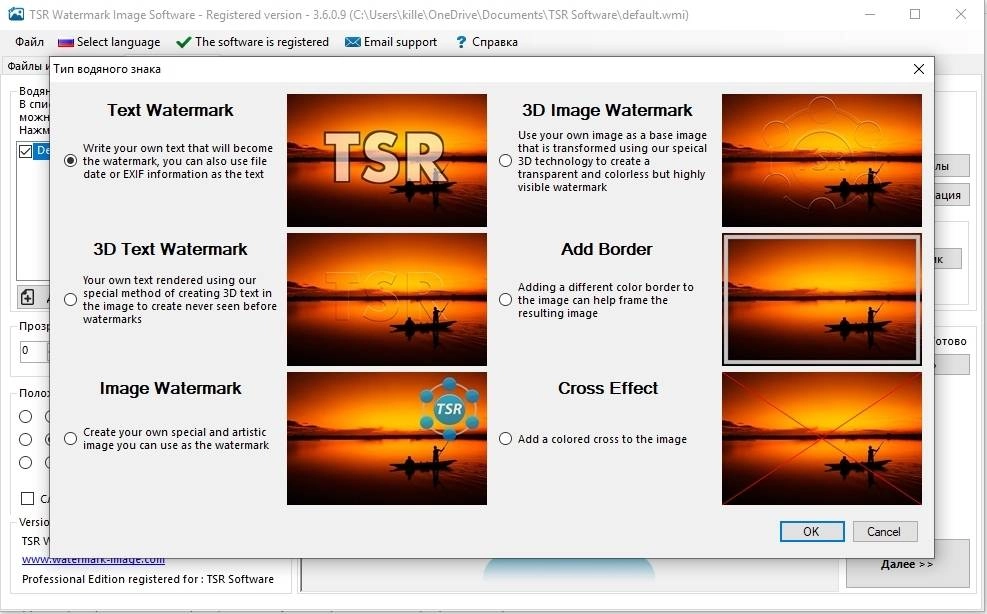Minimize the TSR Watermark main window
The image size is (987, 614).
pos(870,14)
